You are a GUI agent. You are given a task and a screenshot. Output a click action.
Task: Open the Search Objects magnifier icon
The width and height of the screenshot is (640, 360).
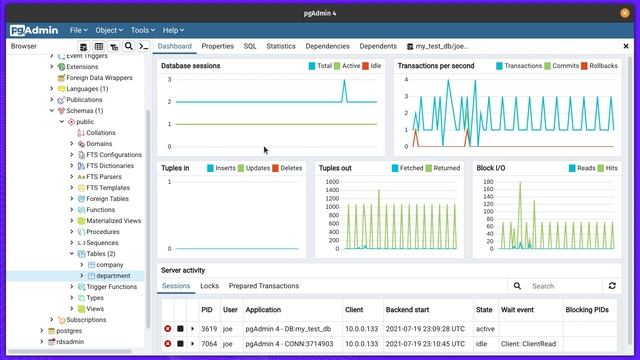pyautogui.click(x=129, y=46)
